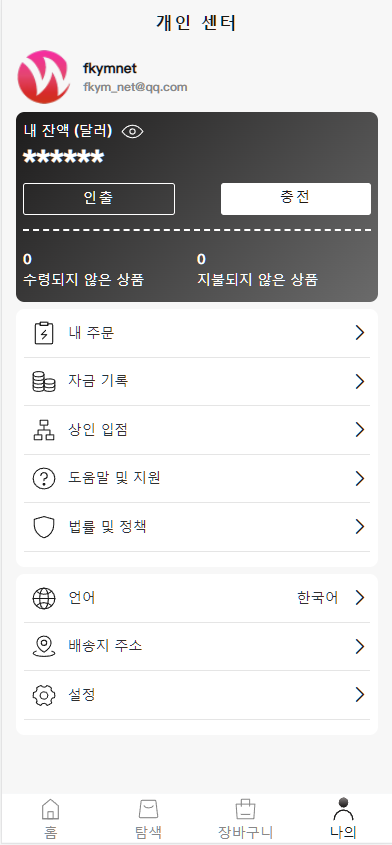Expand 설정 using the right chevron
Image resolution: width=392 pixels, height=845 pixels.
[x=360, y=695]
